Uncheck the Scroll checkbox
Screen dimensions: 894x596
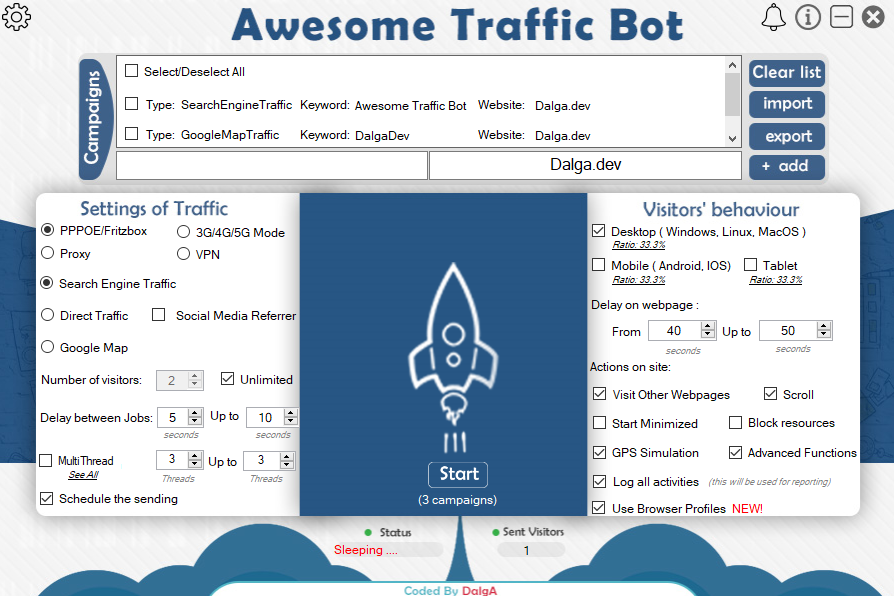pos(770,394)
